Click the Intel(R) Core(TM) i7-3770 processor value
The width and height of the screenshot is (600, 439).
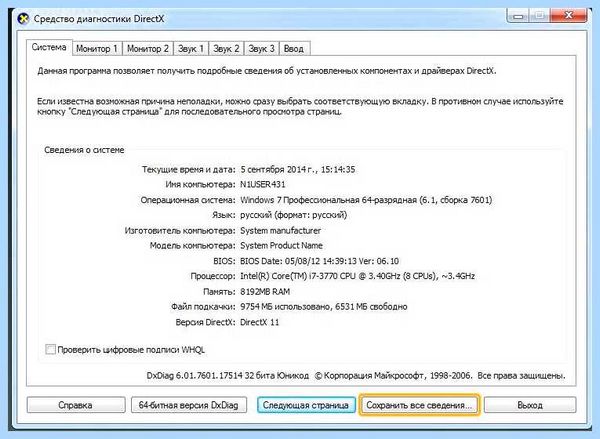[x=357, y=276]
